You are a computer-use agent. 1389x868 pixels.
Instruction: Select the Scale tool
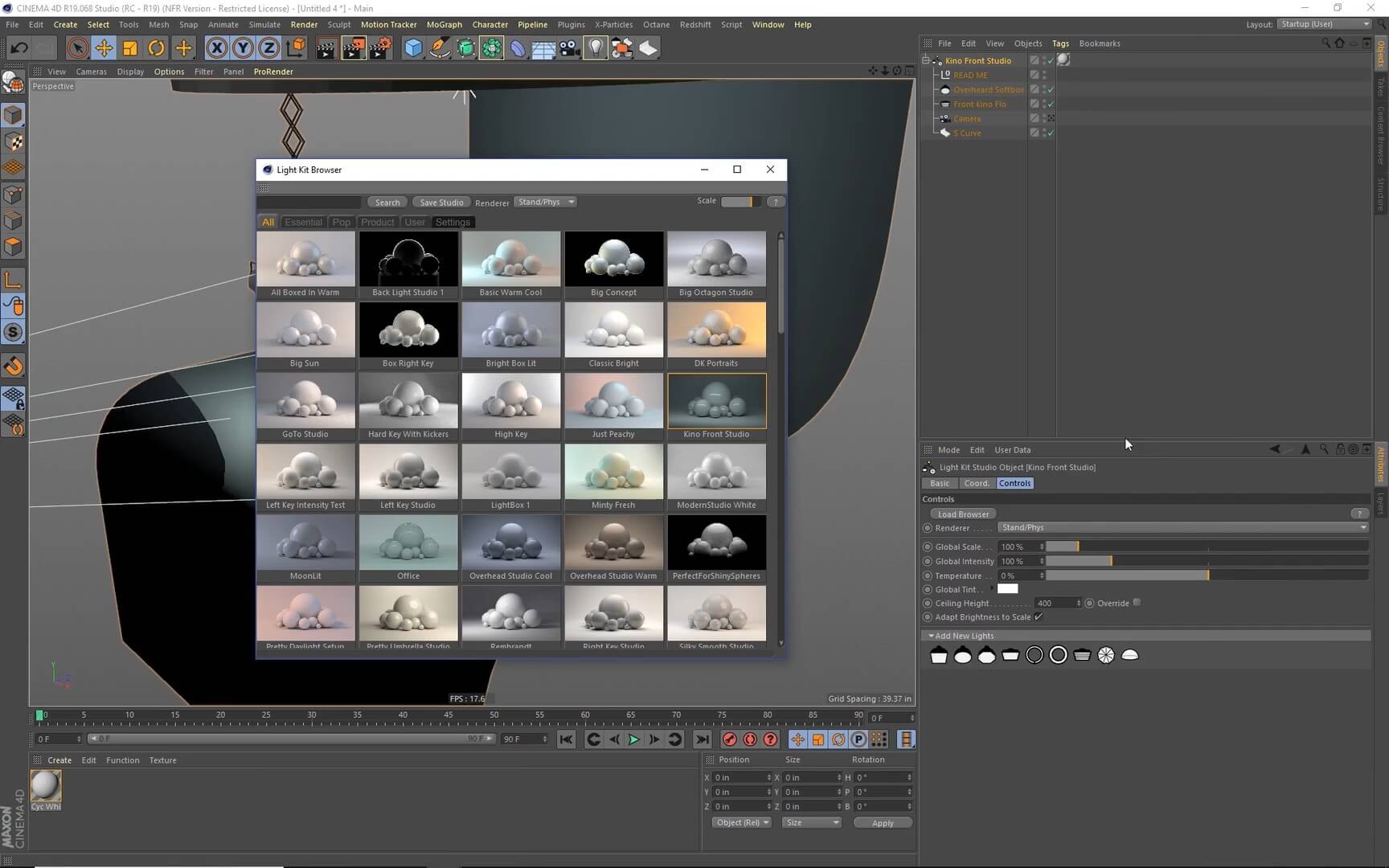[x=129, y=48]
